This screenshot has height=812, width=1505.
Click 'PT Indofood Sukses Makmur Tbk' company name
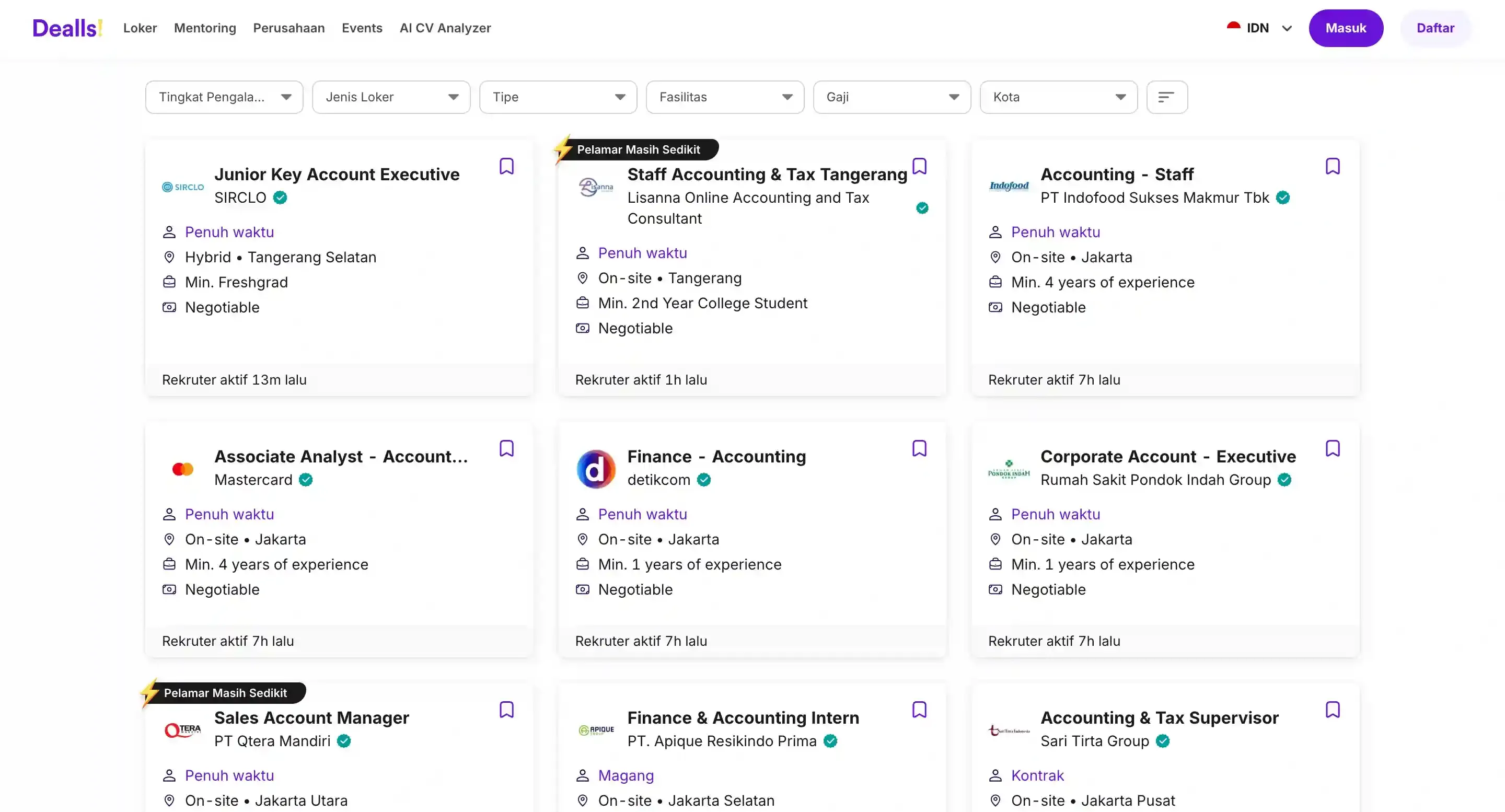click(x=1155, y=198)
